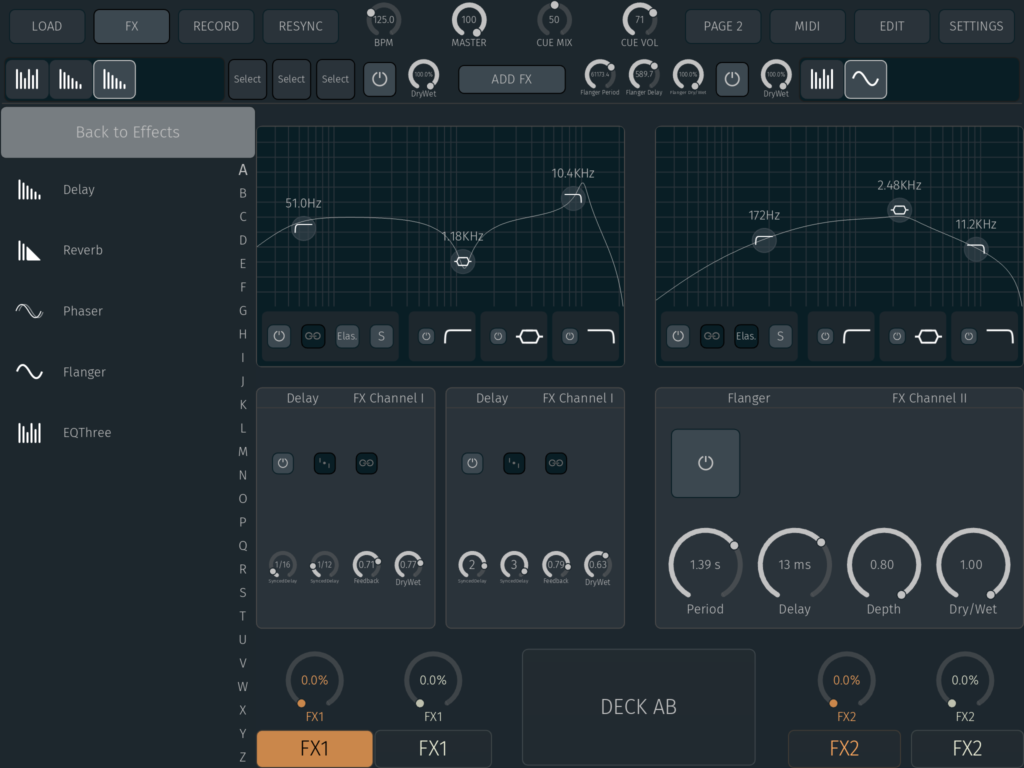Open the first Select effect slot

coord(247,79)
